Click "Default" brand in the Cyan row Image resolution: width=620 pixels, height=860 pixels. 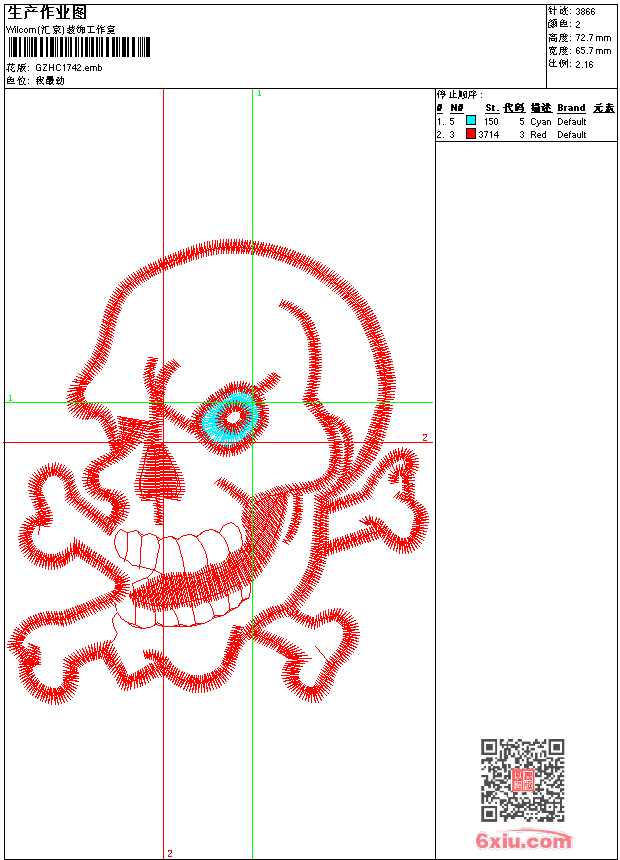(x=572, y=122)
